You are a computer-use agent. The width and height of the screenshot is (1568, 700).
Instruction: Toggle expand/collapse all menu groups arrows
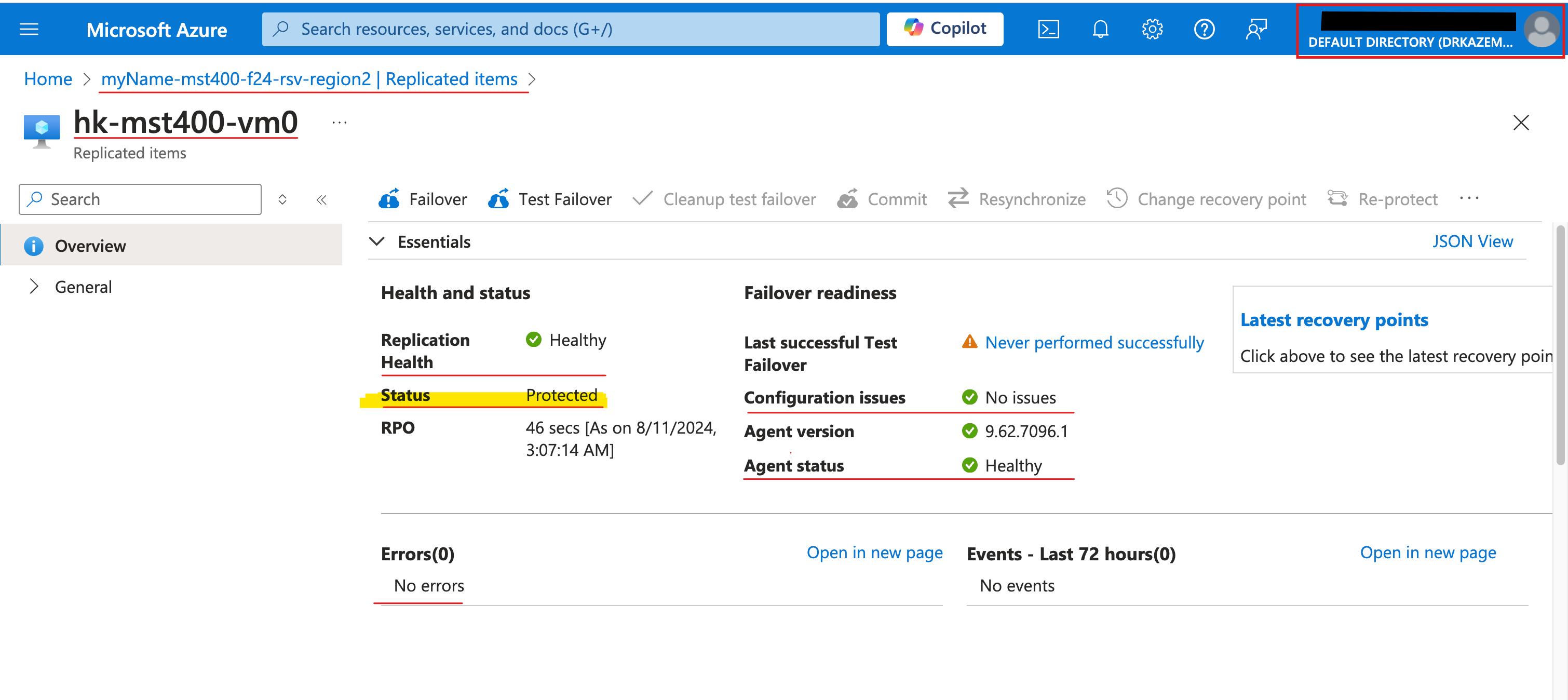(x=282, y=199)
